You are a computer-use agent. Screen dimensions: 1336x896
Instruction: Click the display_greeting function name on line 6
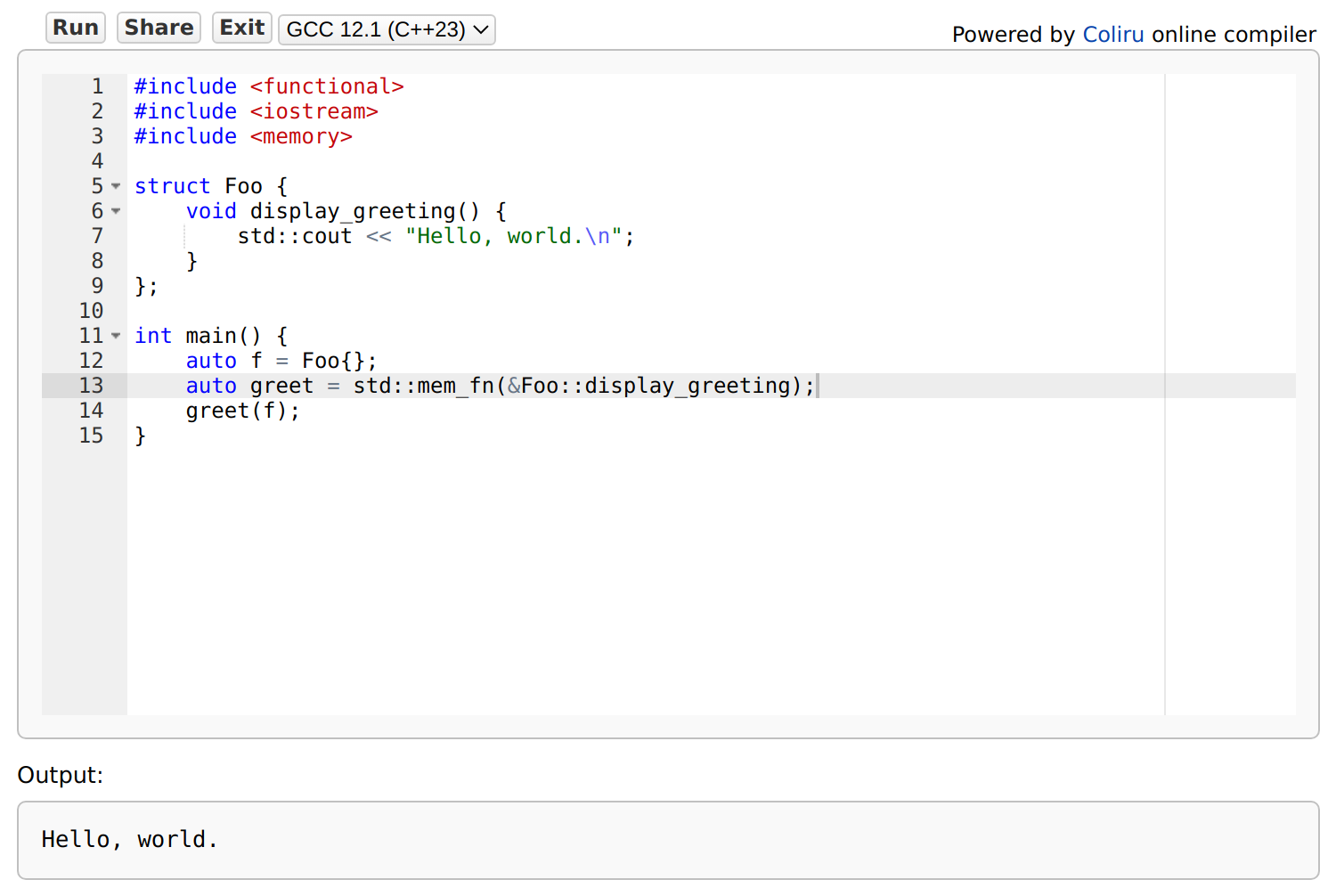[353, 211]
